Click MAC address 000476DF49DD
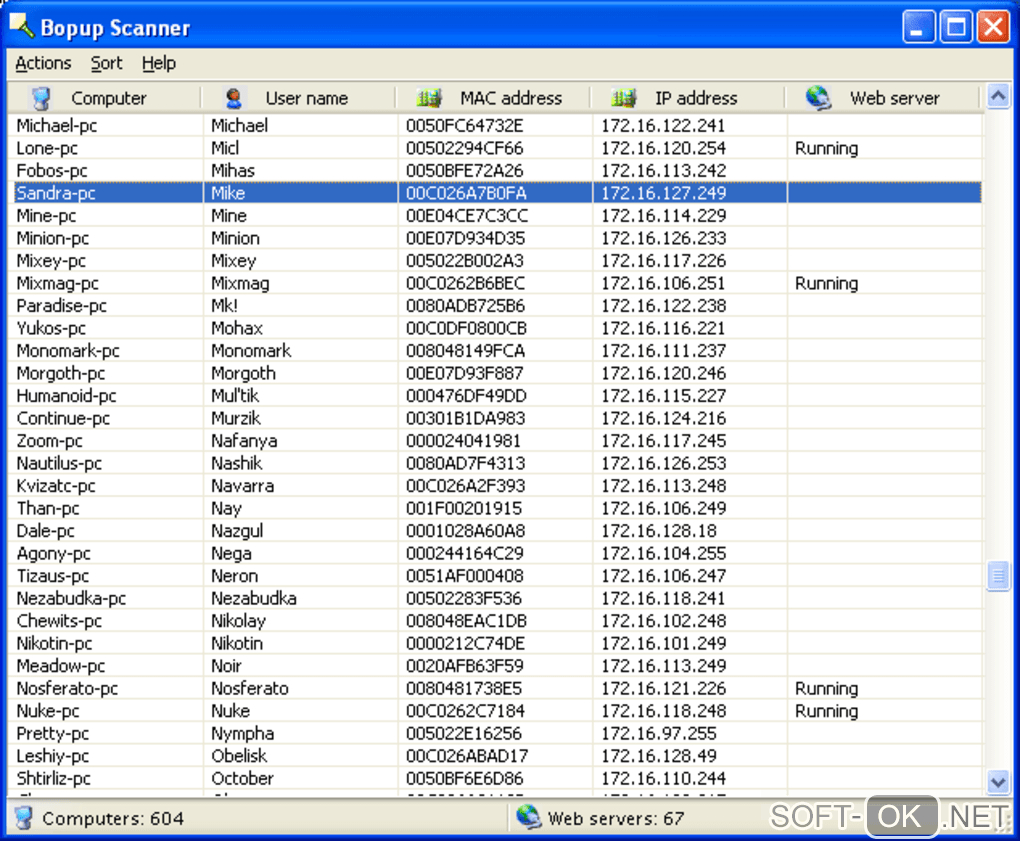This screenshot has height=841, width=1020. [466, 396]
